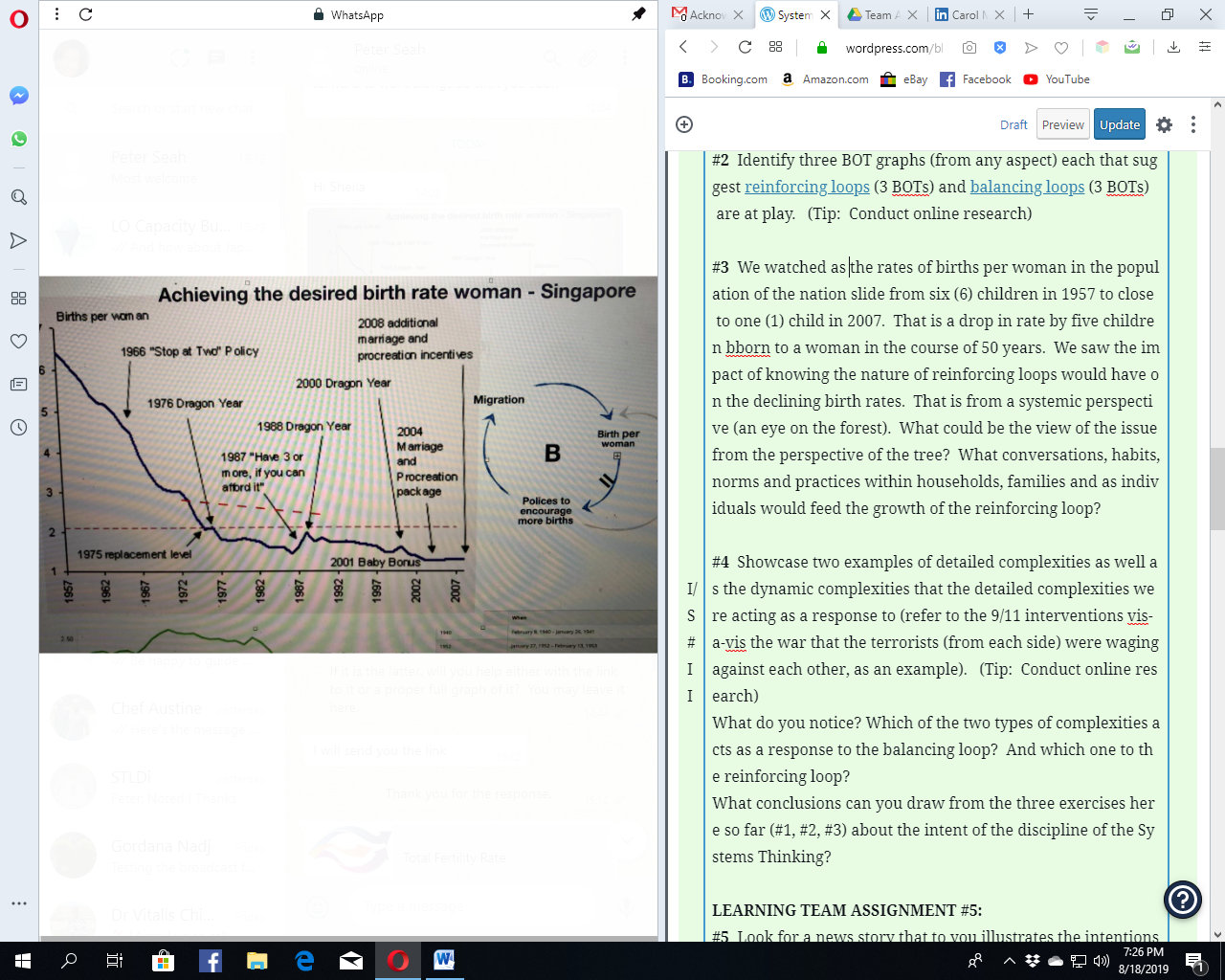This screenshot has width=1225, height=980.
Task: Take a snapshot with the camera icon
Action: (969, 48)
